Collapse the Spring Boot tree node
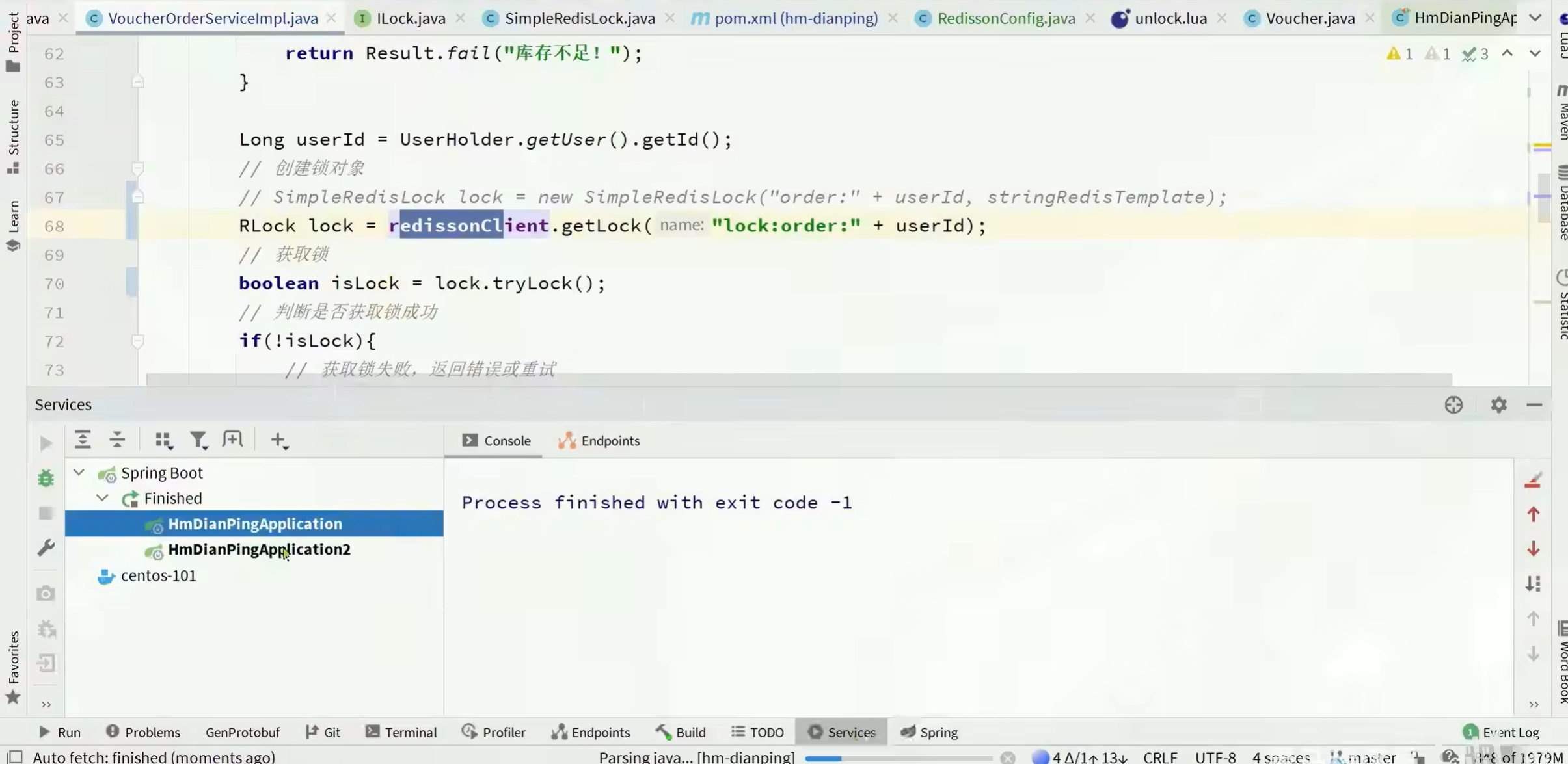 coord(79,473)
